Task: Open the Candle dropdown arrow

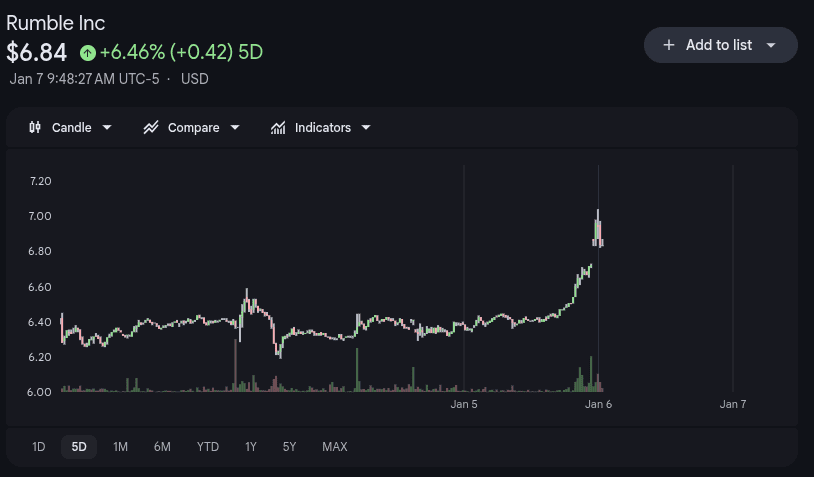Action: [x=107, y=127]
